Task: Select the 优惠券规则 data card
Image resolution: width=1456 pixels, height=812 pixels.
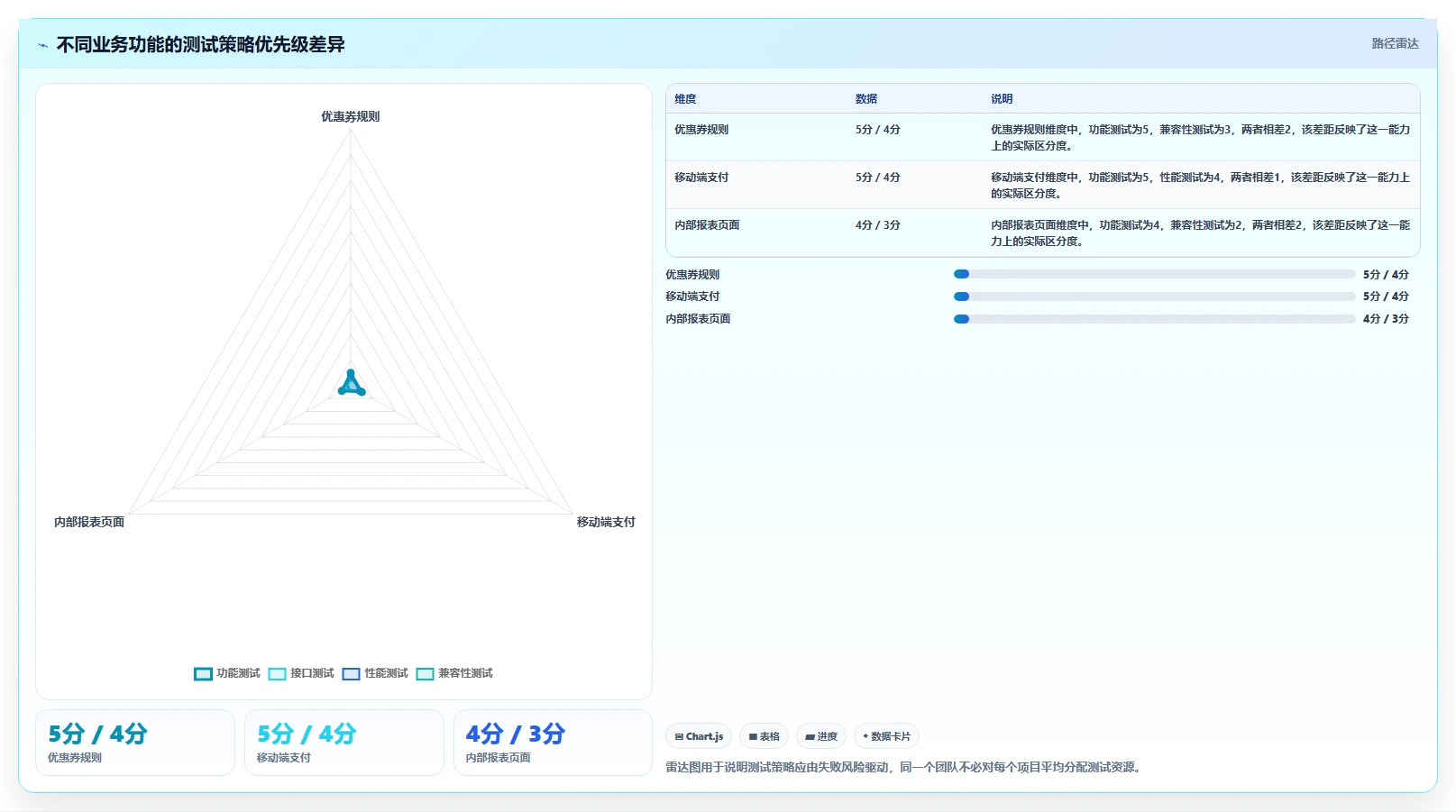Action: click(x=135, y=743)
